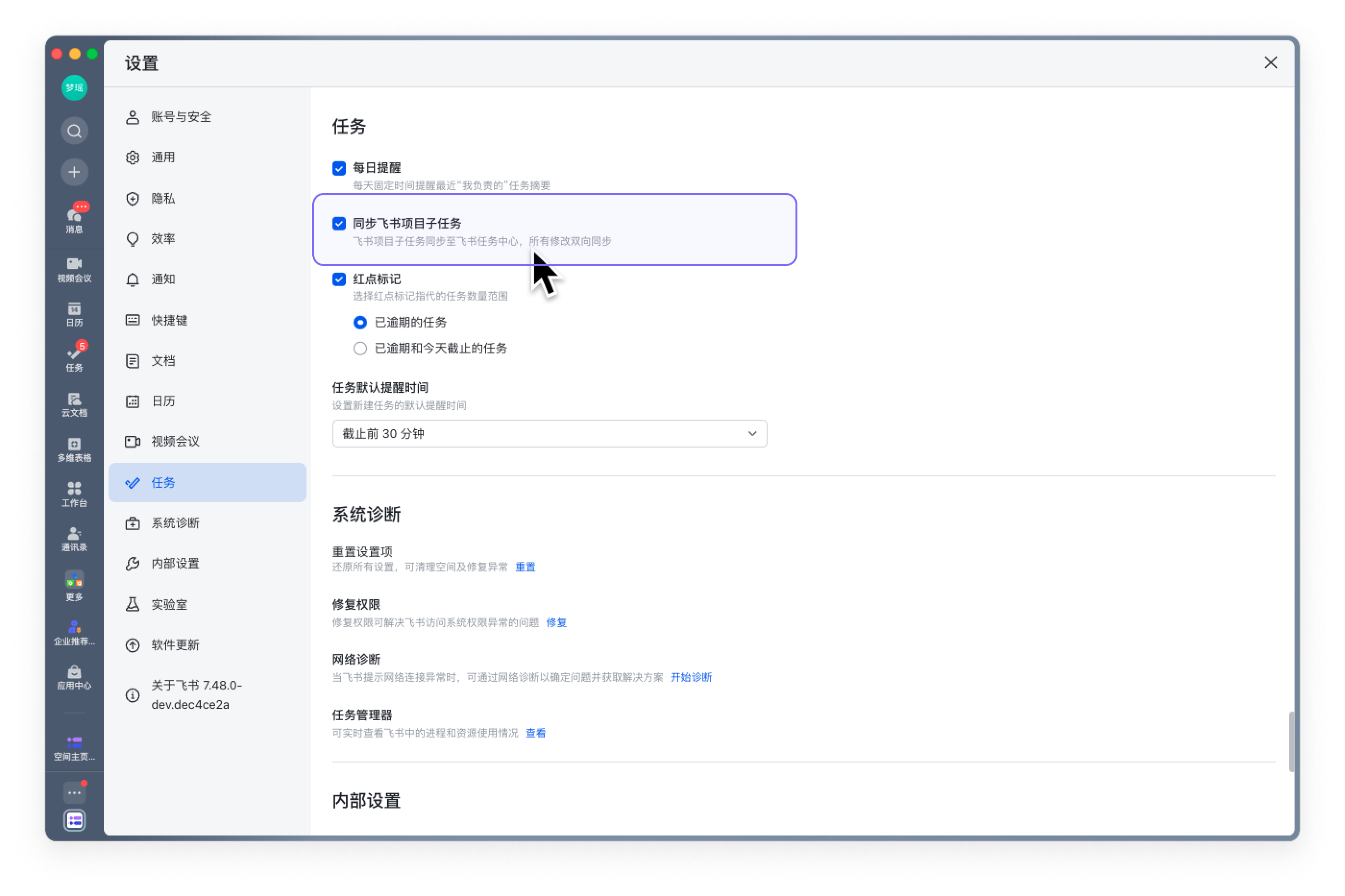1345x896 pixels.
Task: Open the search icon in the sidebar
Action: click(x=74, y=132)
